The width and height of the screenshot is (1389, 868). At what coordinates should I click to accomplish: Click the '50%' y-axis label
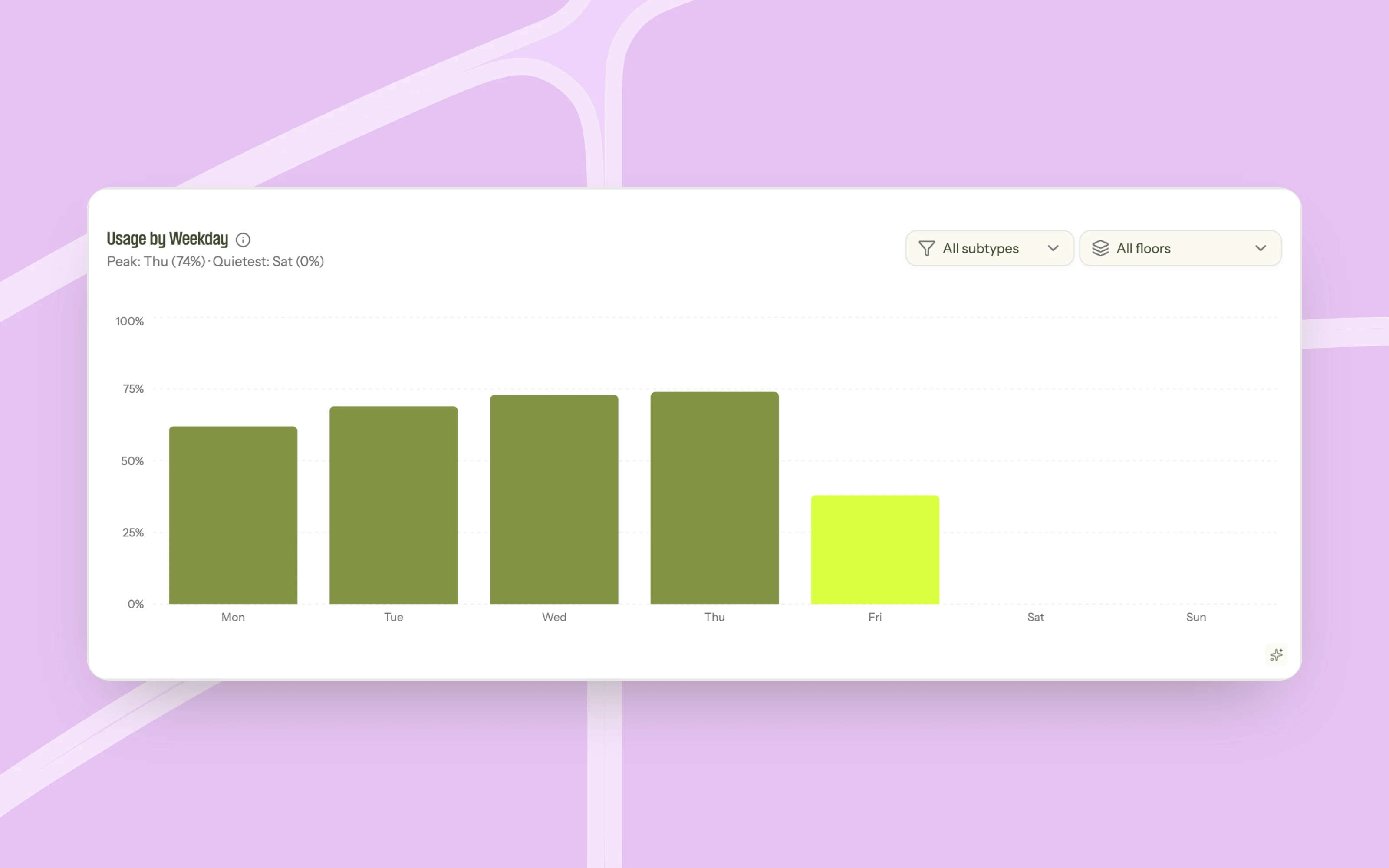132,461
